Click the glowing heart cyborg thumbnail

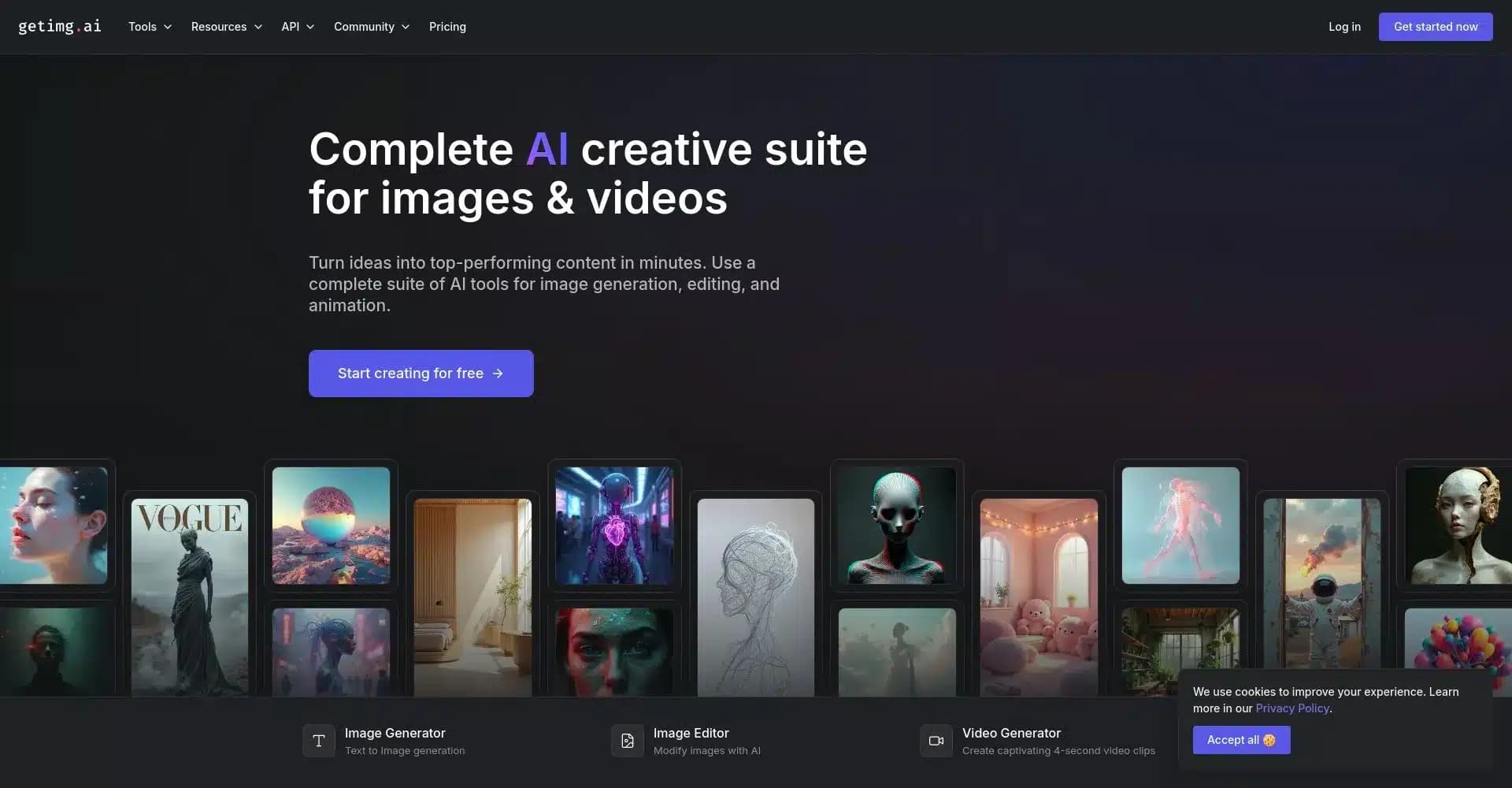pyautogui.click(x=614, y=525)
